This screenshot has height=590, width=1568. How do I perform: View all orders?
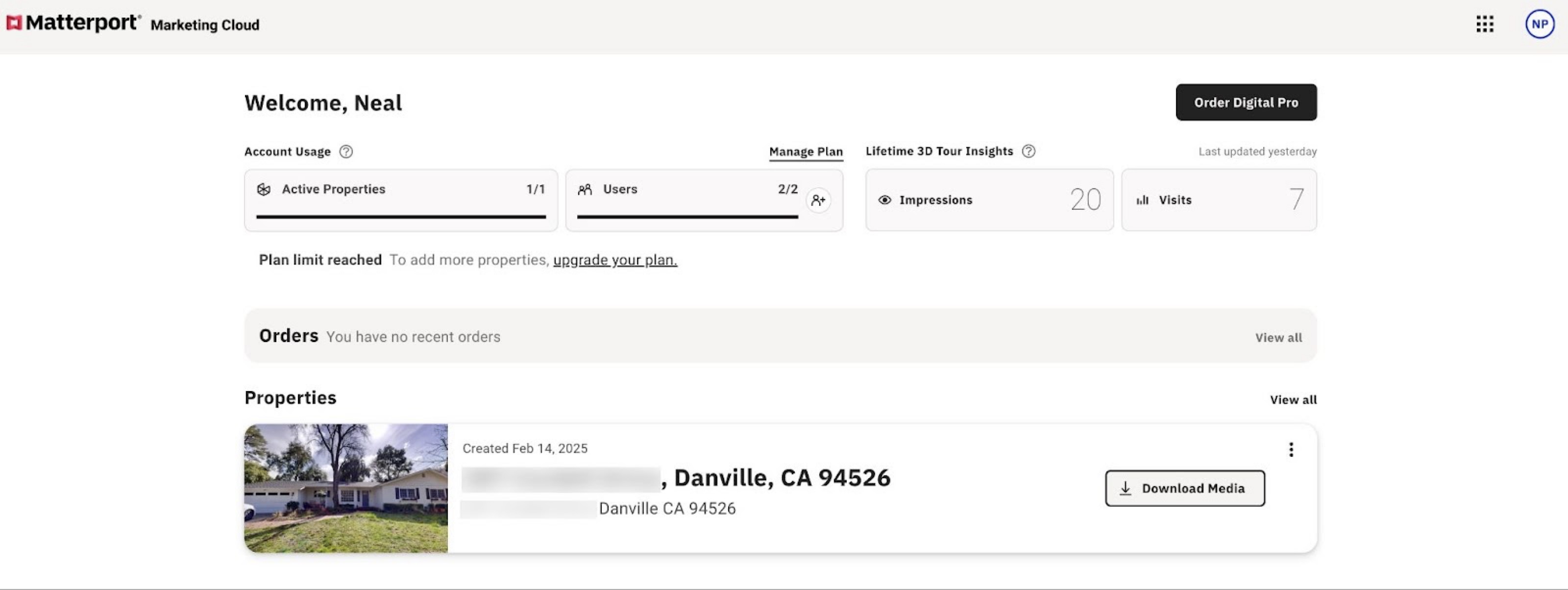tap(1278, 337)
